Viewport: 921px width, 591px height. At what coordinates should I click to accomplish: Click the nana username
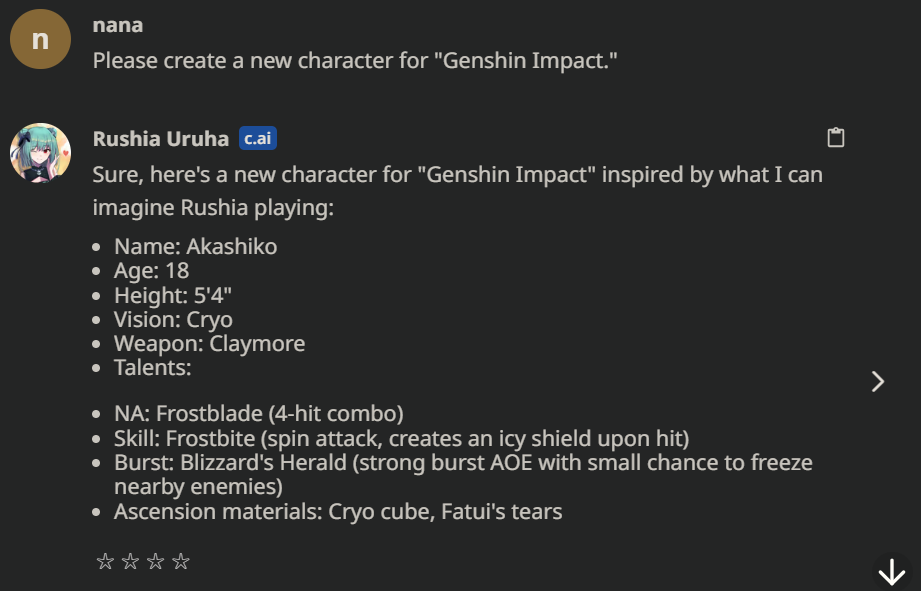[117, 25]
